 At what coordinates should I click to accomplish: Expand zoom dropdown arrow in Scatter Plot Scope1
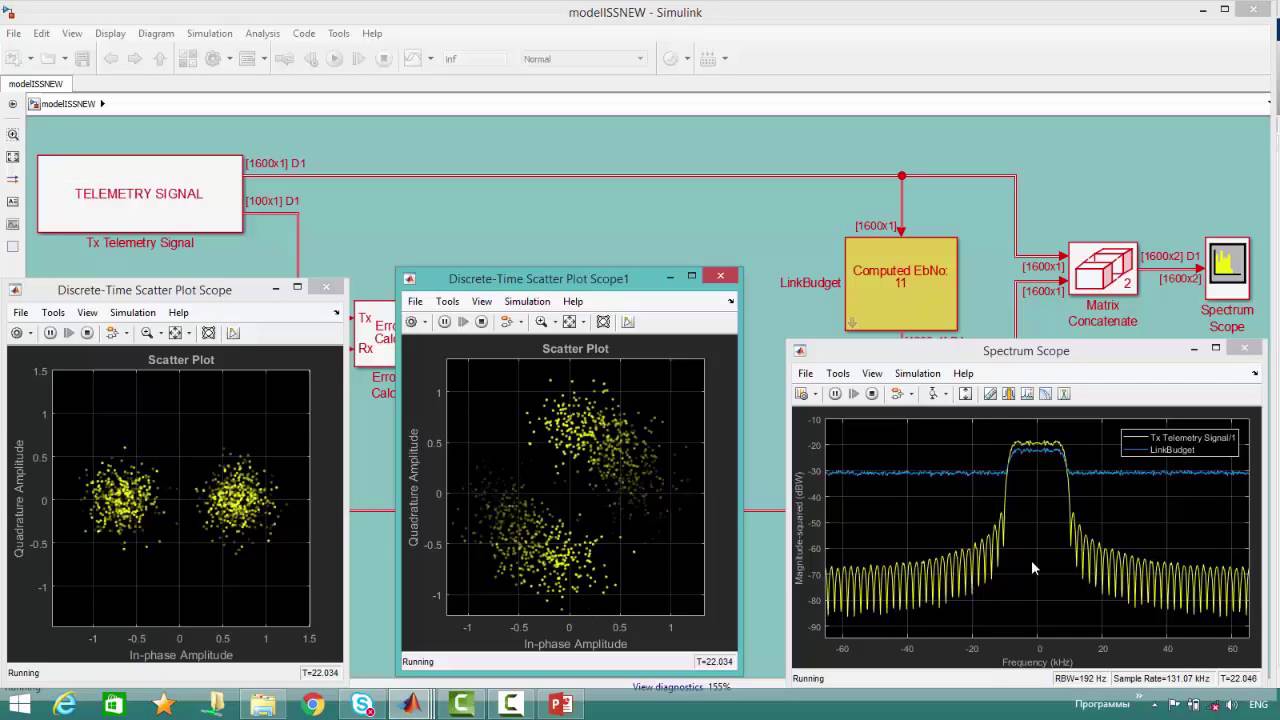click(553, 322)
